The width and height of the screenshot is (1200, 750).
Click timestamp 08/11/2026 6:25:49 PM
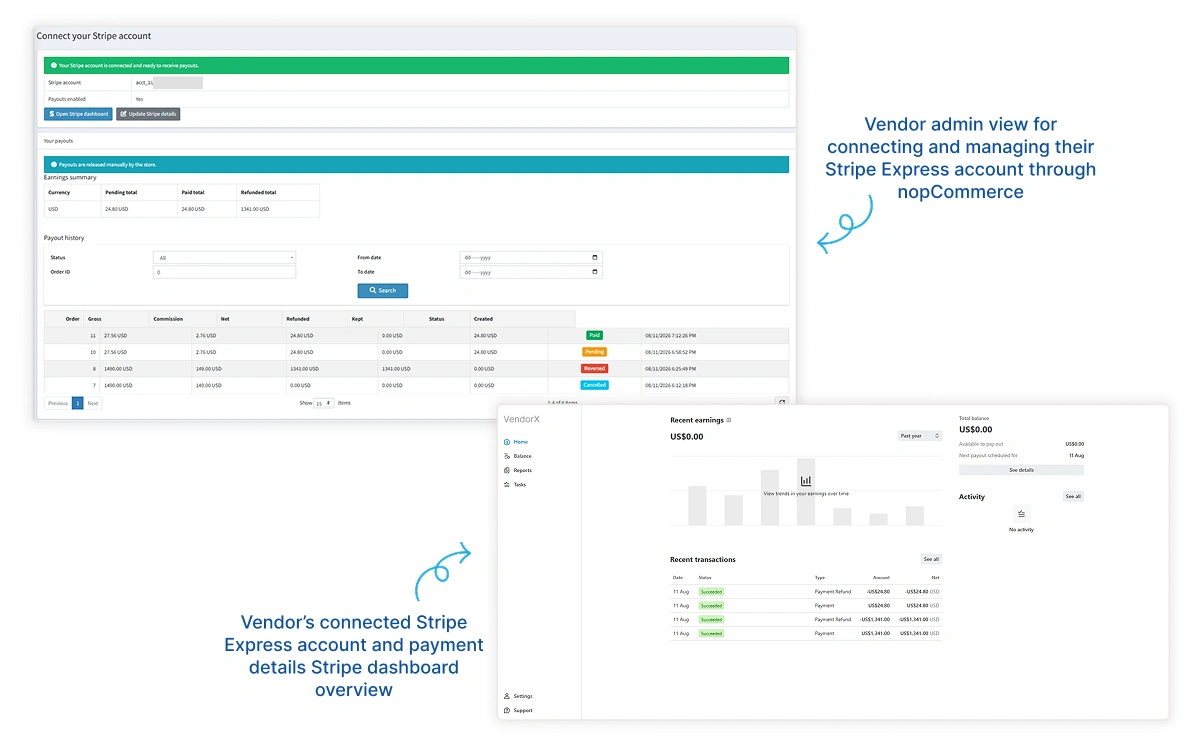coord(669,368)
